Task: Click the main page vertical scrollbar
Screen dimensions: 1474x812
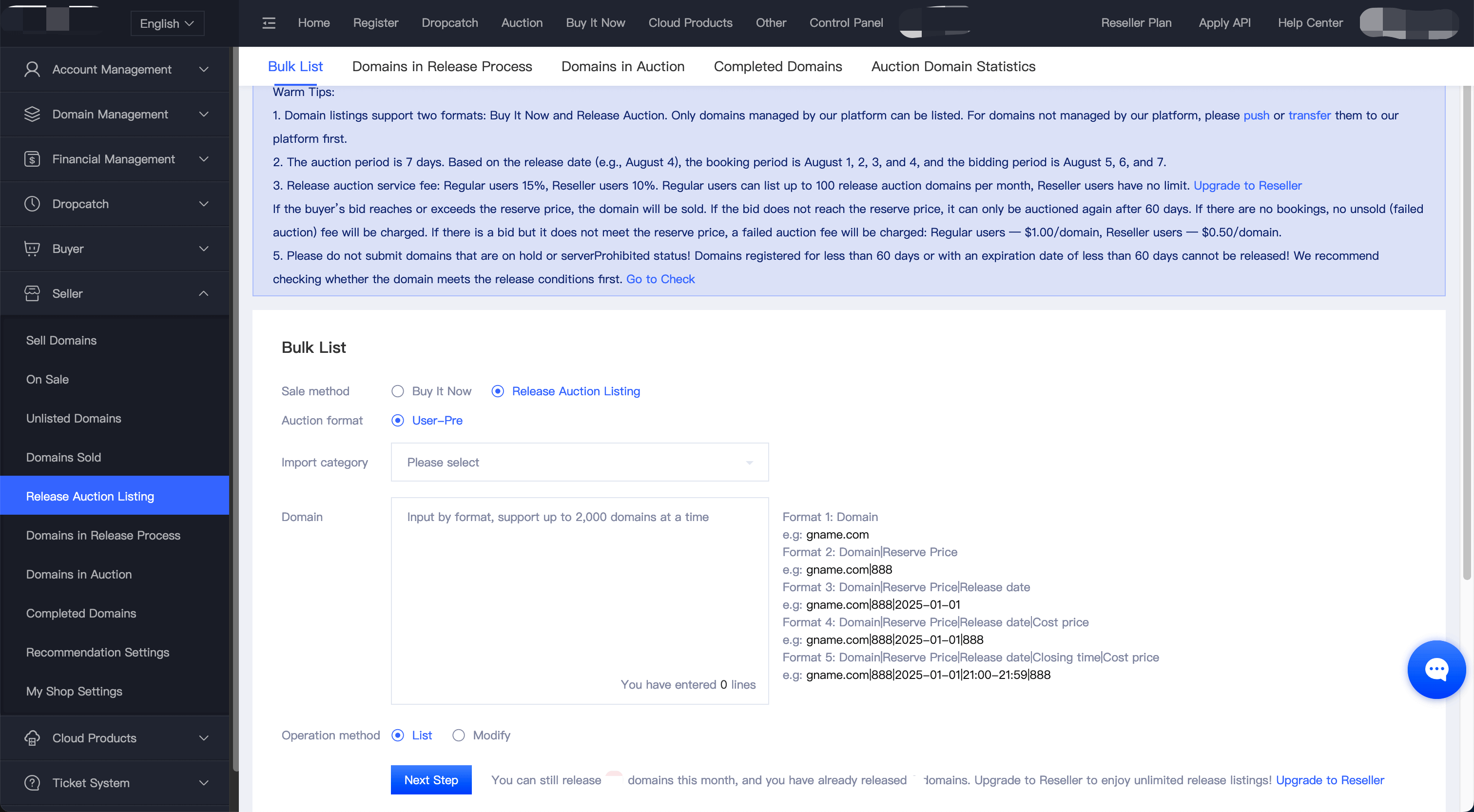Action: (1466, 332)
